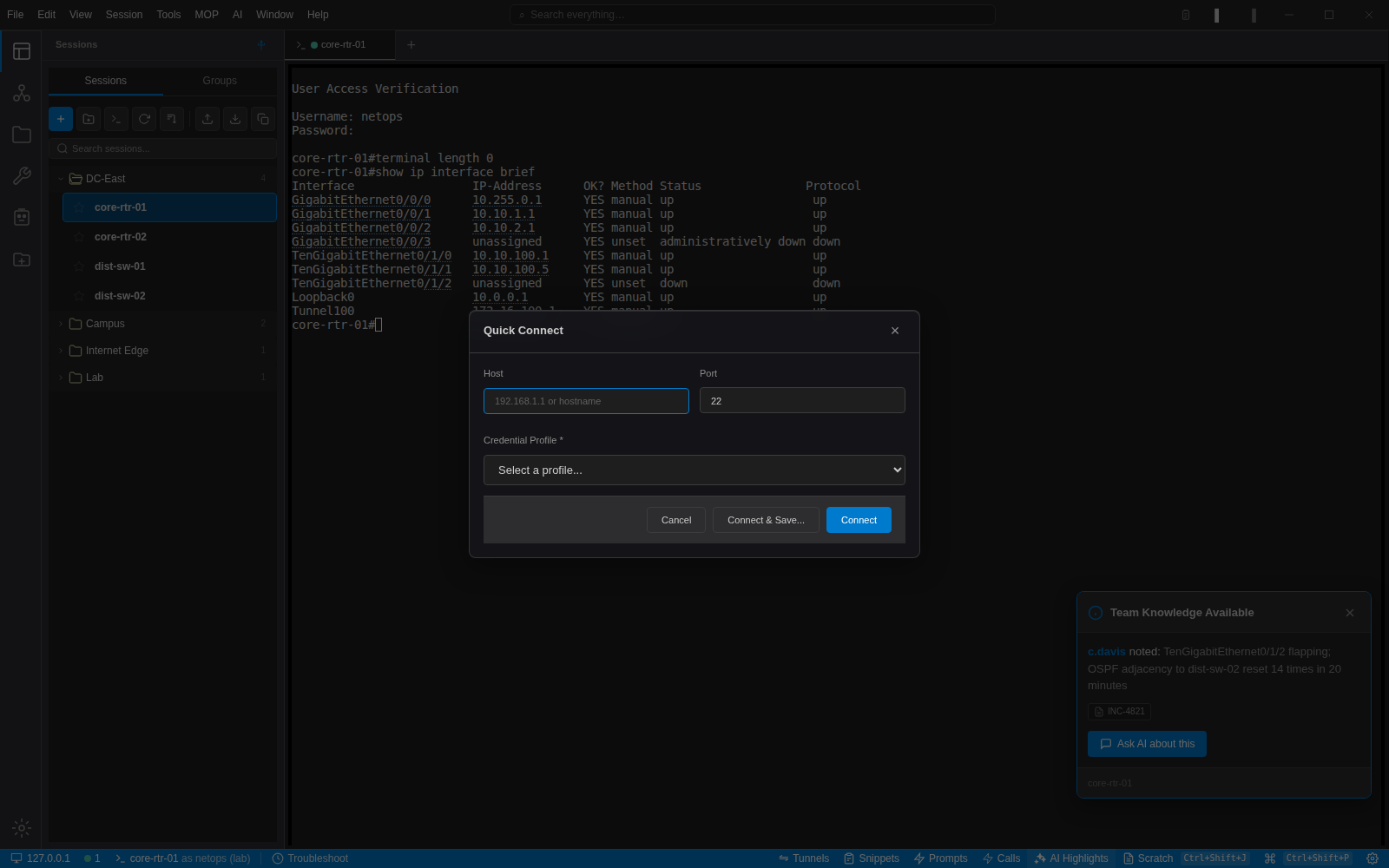Screen dimensions: 1389x868
Task: Export sessions with the upload icon
Action: pos(207,119)
